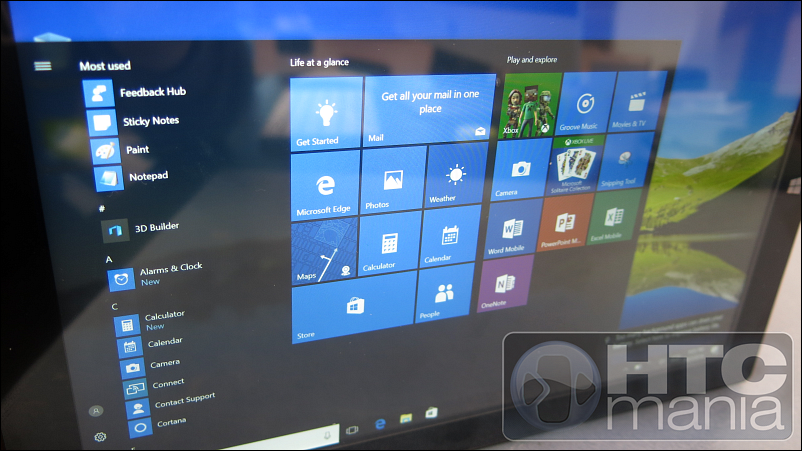This screenshot has width=802, height=451.
Task: Expand the Start menu hamburger button
Action: [43, 66]
